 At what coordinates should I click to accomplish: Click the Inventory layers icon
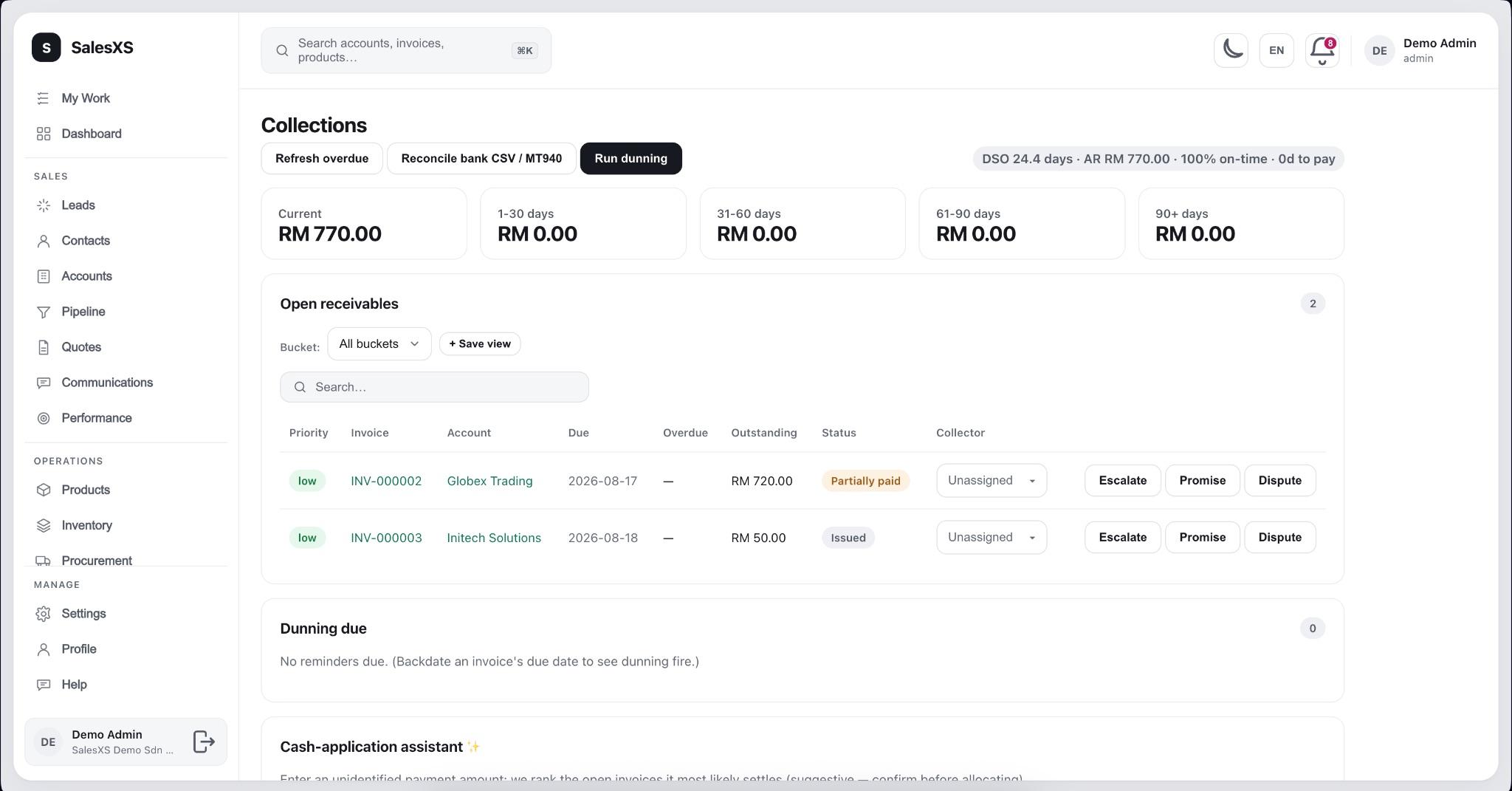(44, 525)
